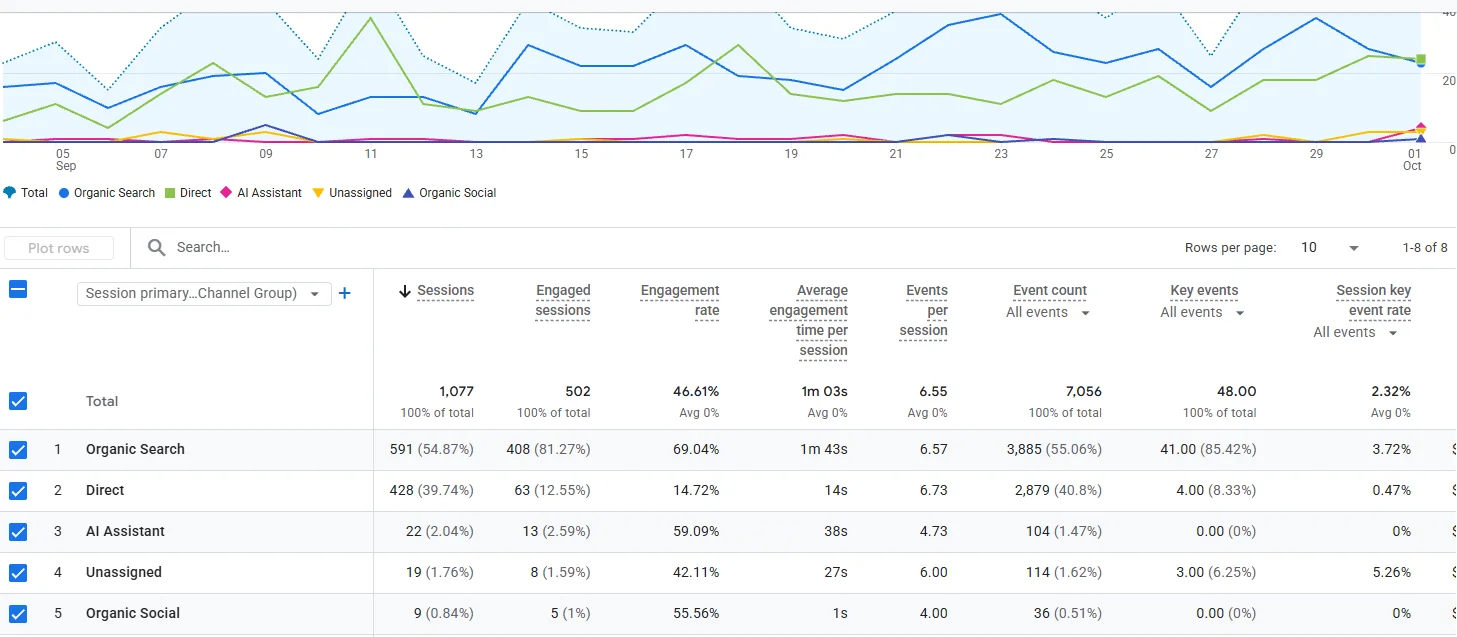Sort by Session key event rate header

click(x=1373, y=300)
